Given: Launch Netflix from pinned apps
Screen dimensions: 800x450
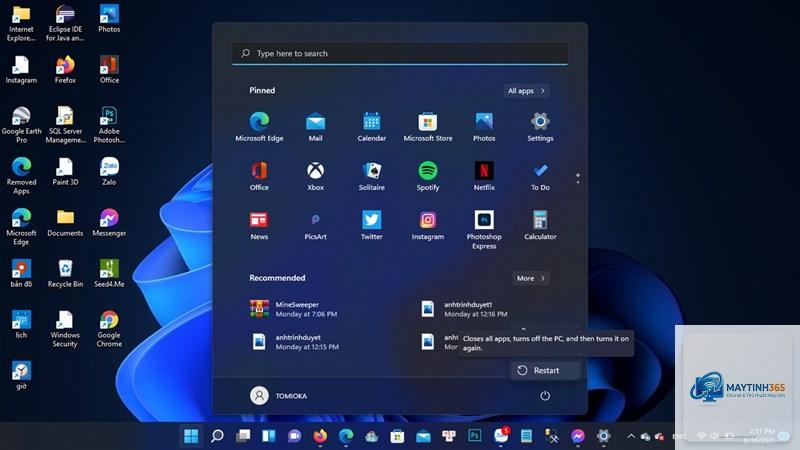Looking at the screenshot, I should pyautogui.click(x=484, y=176).
